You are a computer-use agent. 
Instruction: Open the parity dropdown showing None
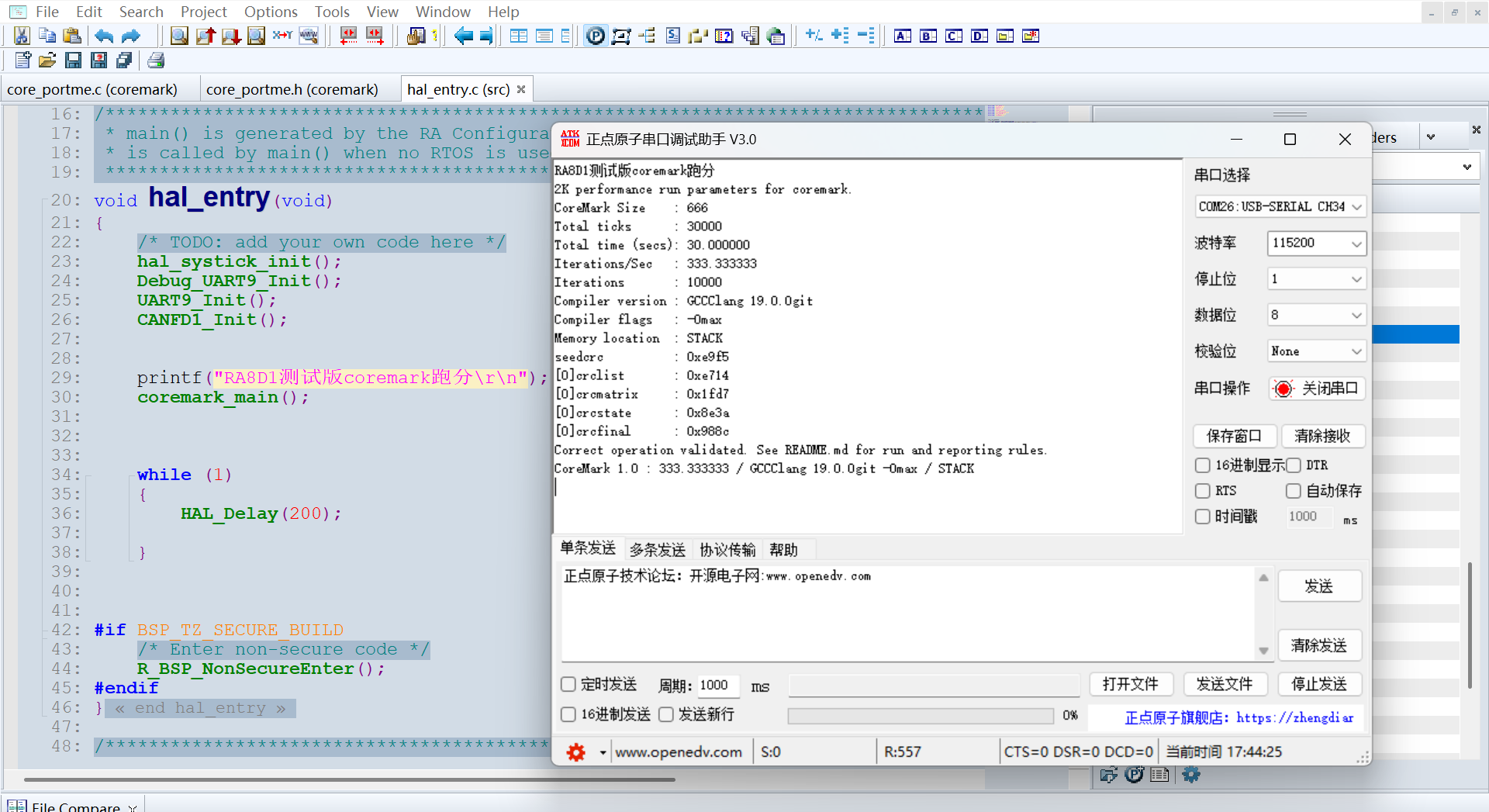pos(1316,351)
